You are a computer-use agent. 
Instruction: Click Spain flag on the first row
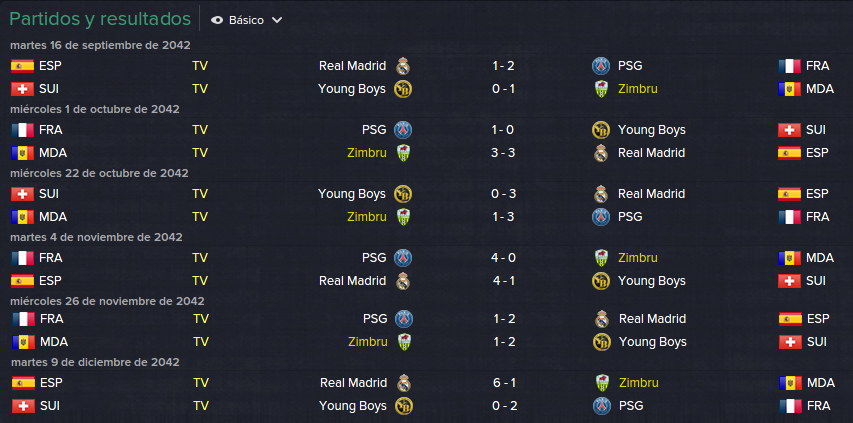[22, 66]
